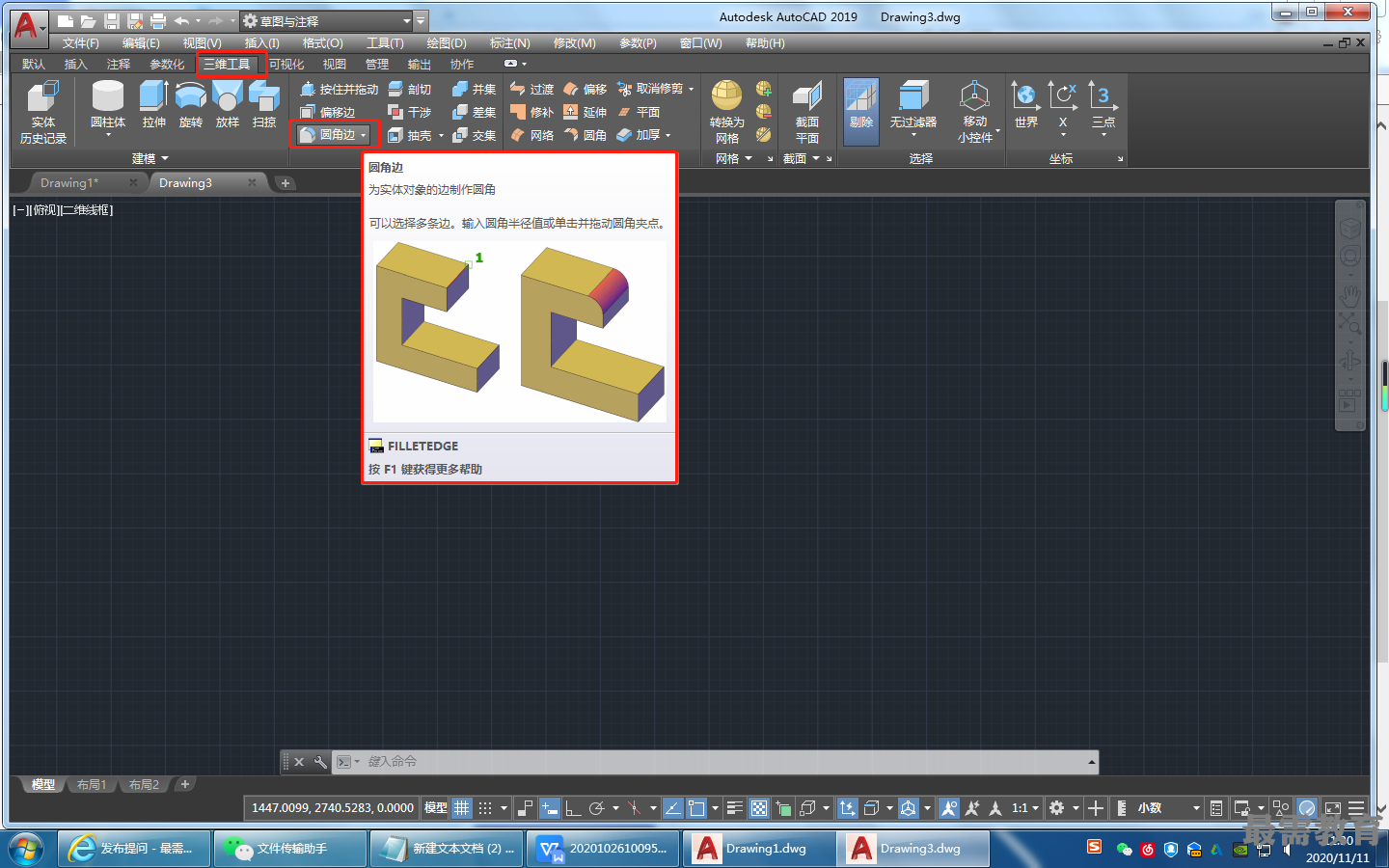Click the 干涉 interference tool

pyautogui.click(x=410, y=112)
